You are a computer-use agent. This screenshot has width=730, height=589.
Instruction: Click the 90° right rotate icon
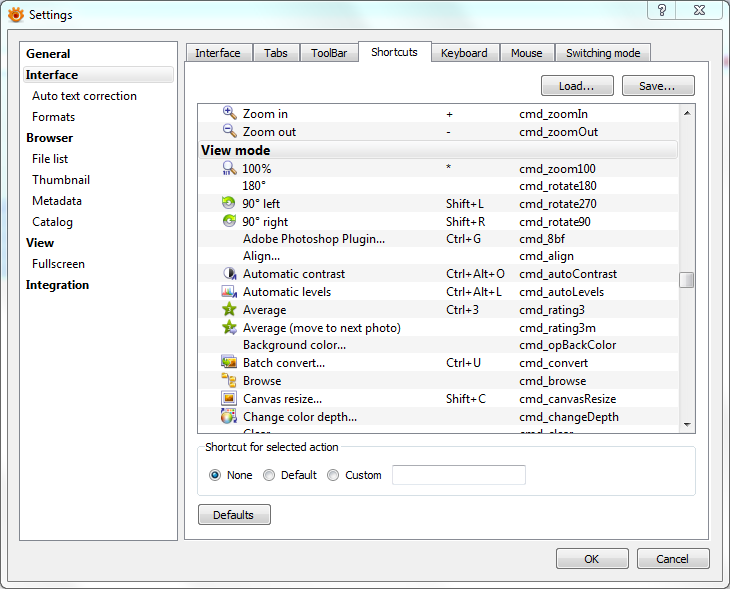(x=229, y=222)
